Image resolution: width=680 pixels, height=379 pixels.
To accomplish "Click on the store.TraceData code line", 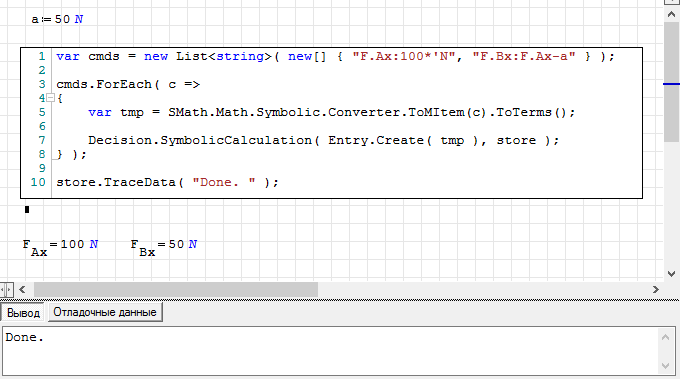I will (x=167, y=182).
